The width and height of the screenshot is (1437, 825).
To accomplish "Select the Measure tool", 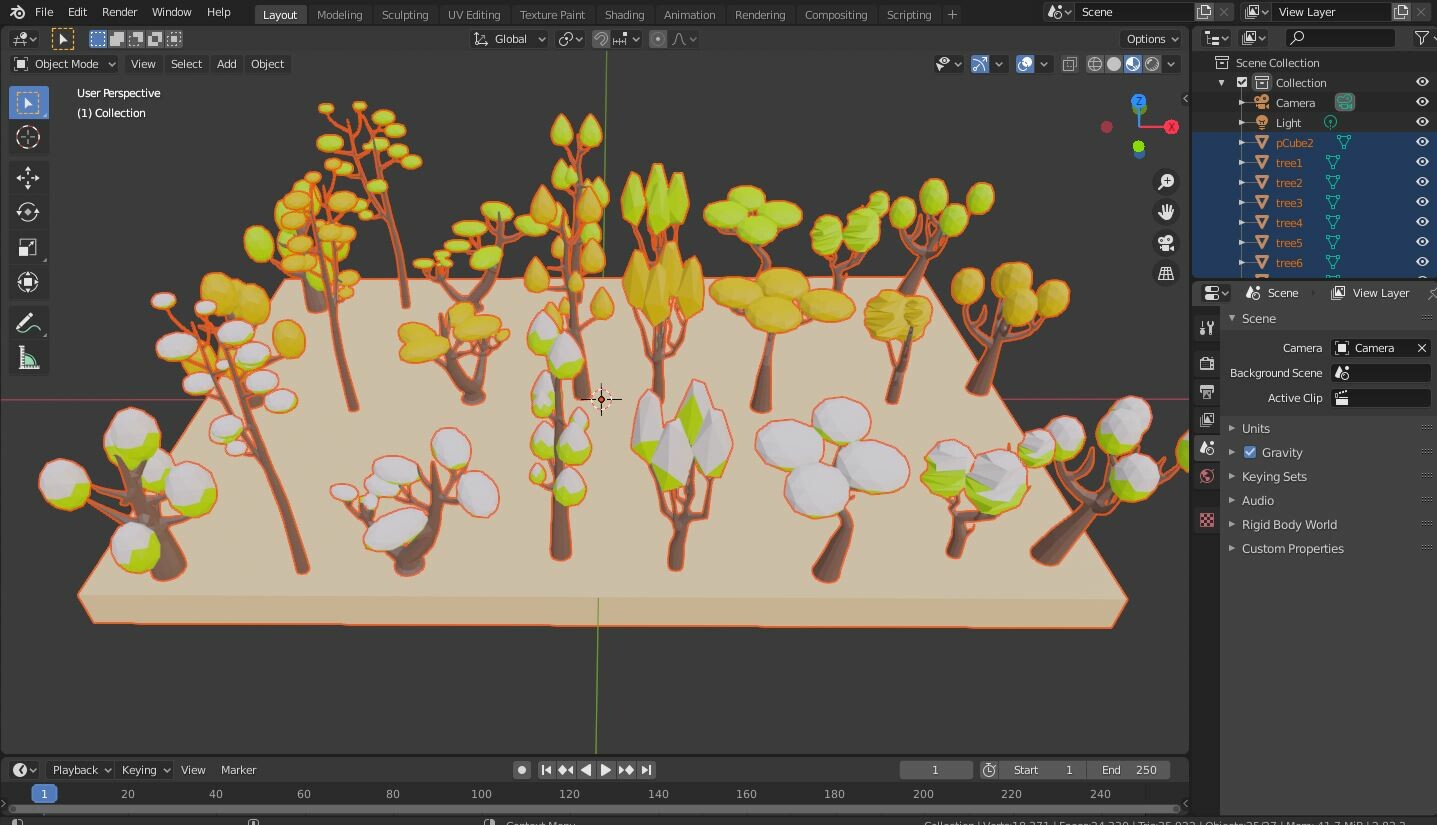I will point(28,357).
